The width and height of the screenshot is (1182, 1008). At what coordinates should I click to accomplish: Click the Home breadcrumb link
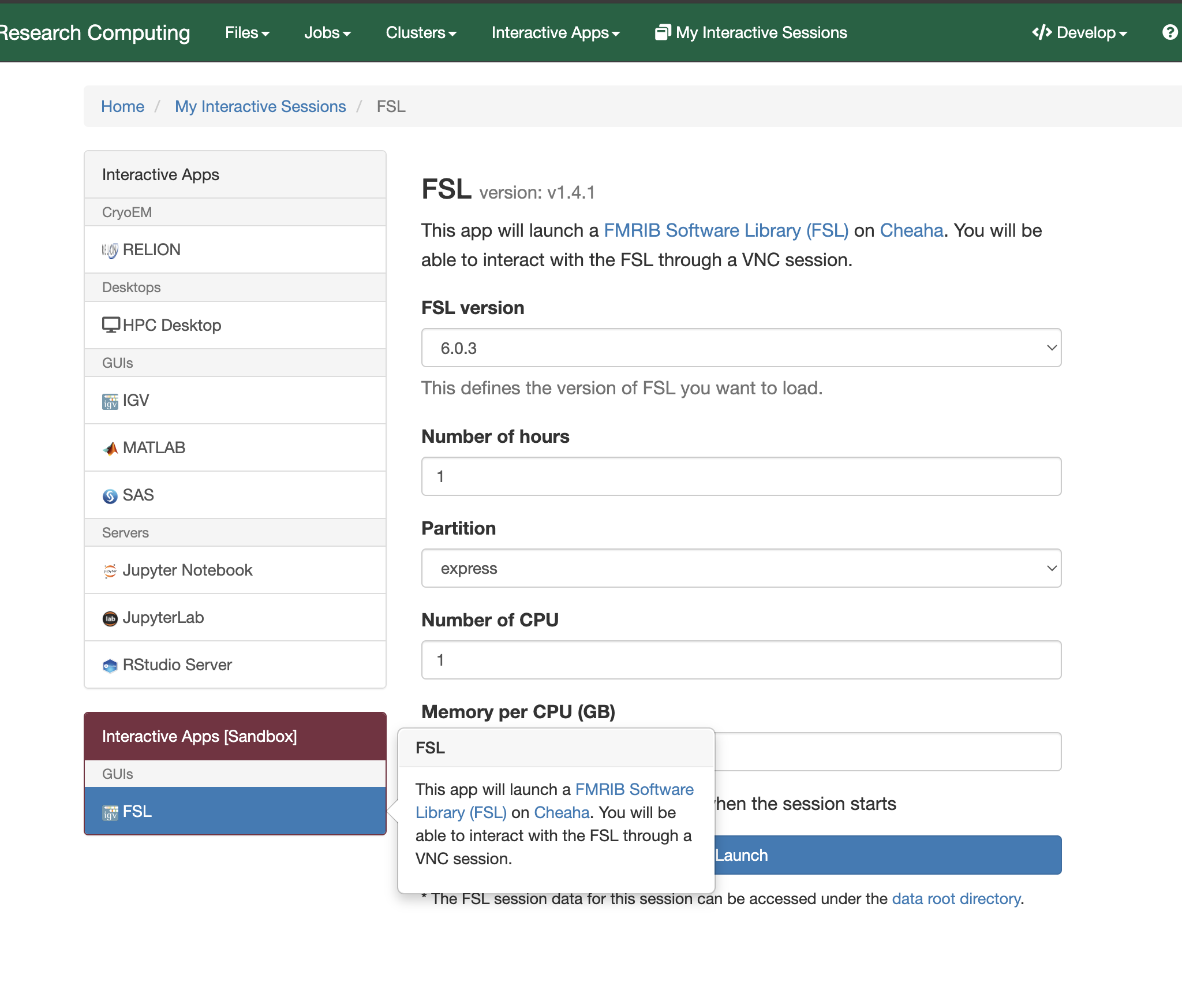pyautogui.click(x=122, y=106)
